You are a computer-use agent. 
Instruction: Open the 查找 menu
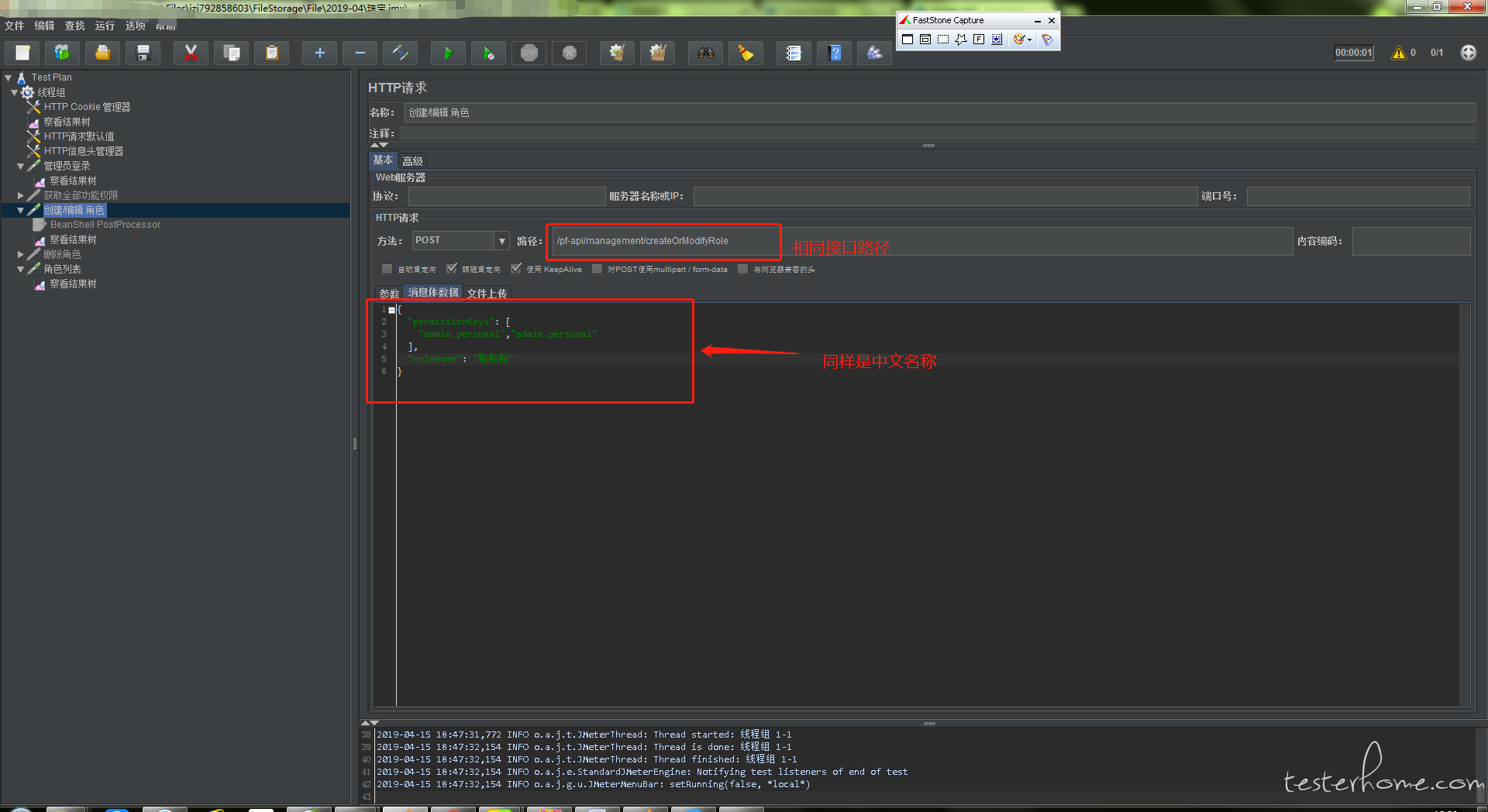74,26
